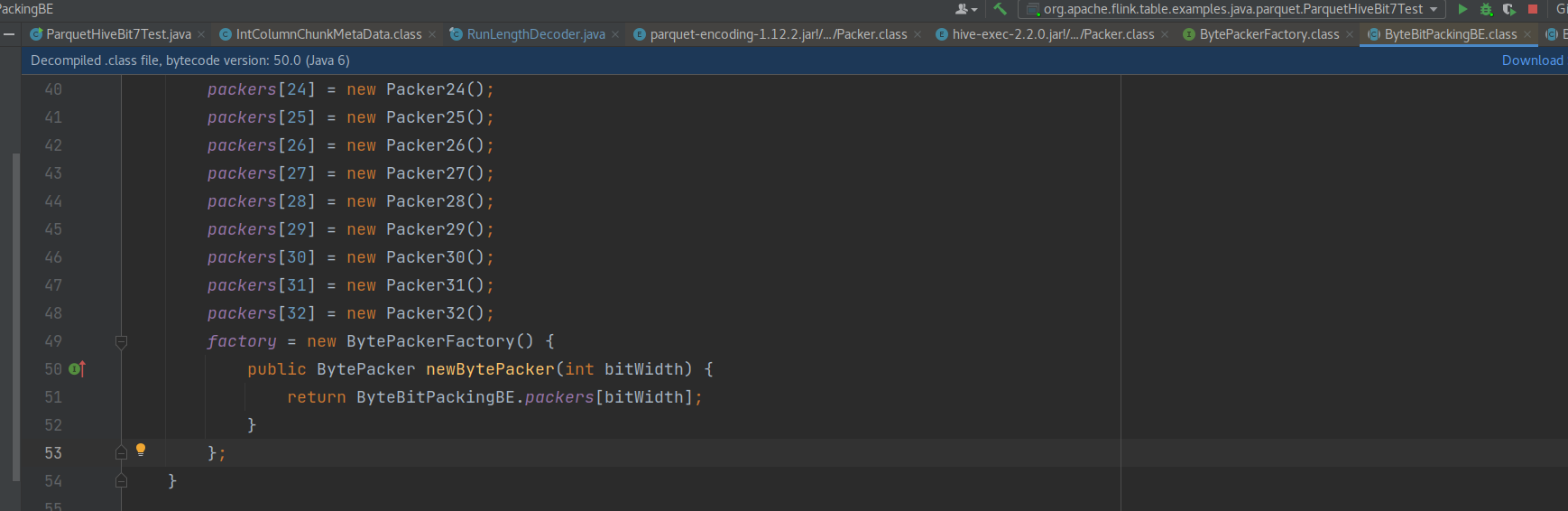Image resolution: width=1568 pixels, height=511 pixels.
Task: Click line number 48 in the gutter
Action: coord(53,313)
